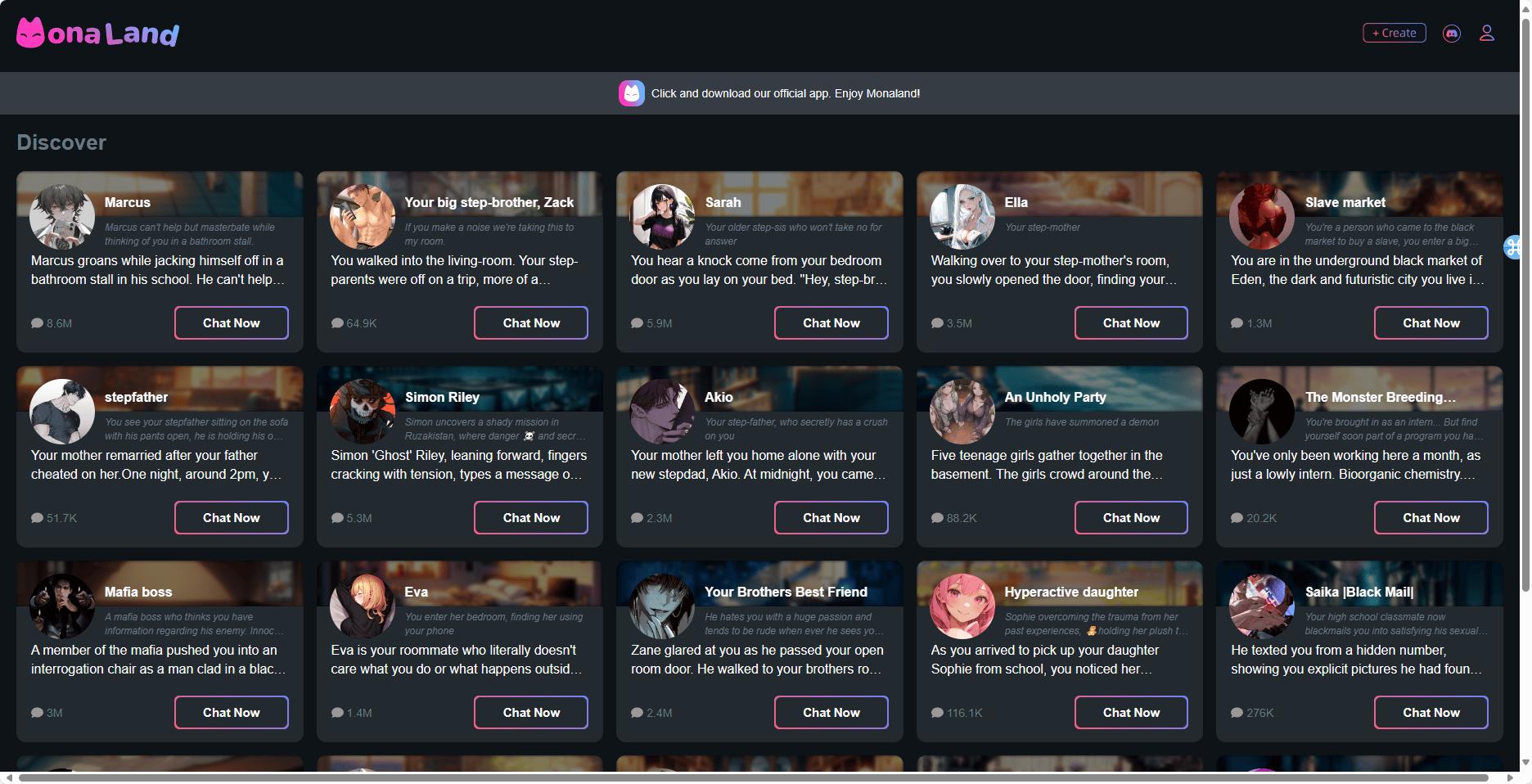Click the download official app banner text
Viewport: 1532px width, 784px height.
[x=785, y=93]
